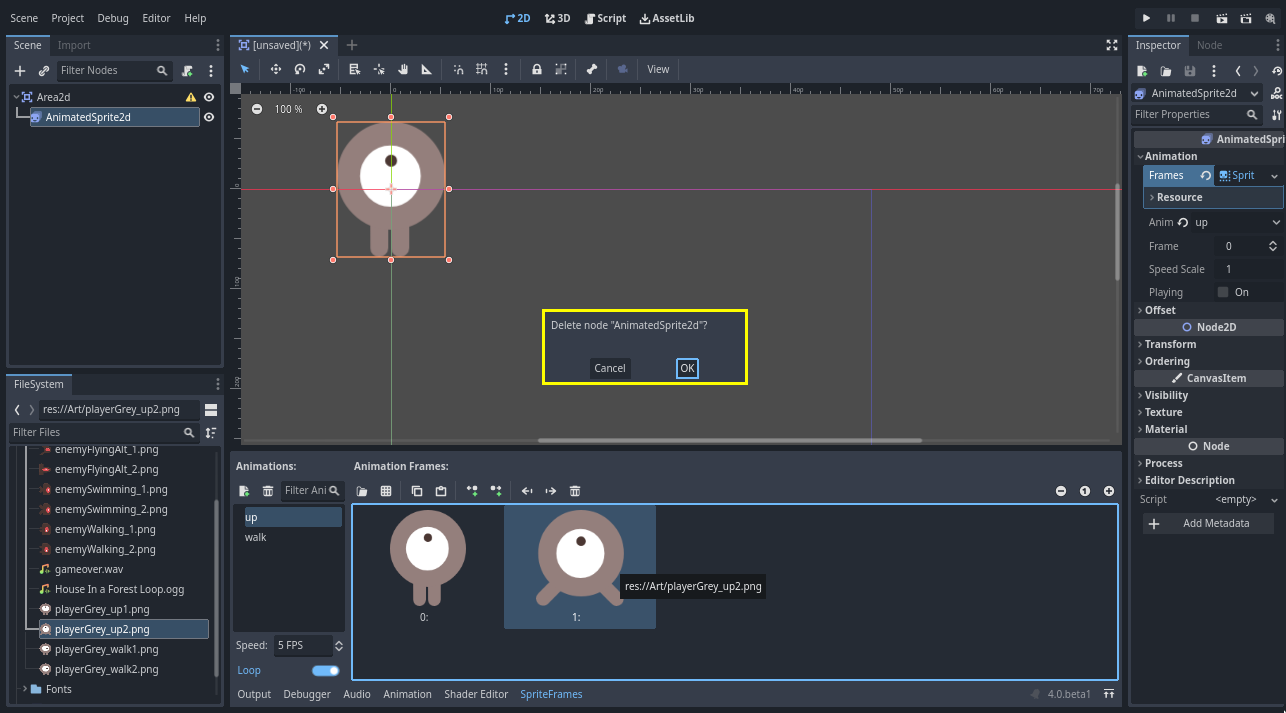Expand the Visibility section

pos(1208,395)
